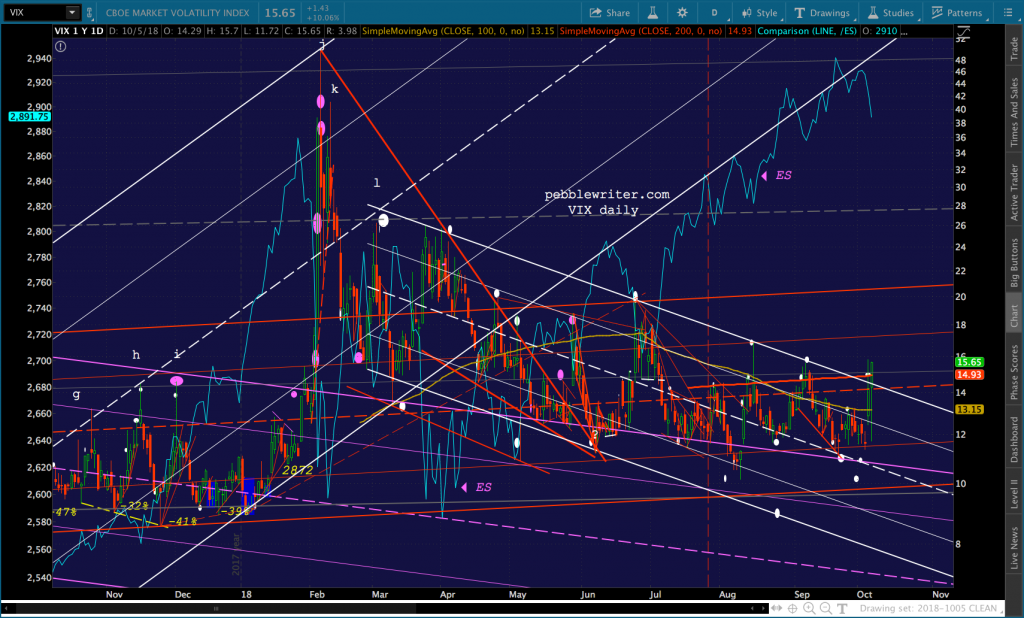Click the price axis scale icon
Image resolution: width=1024 pixels, height=618 pixels.
pyautogui.click(x=963, y=31)
